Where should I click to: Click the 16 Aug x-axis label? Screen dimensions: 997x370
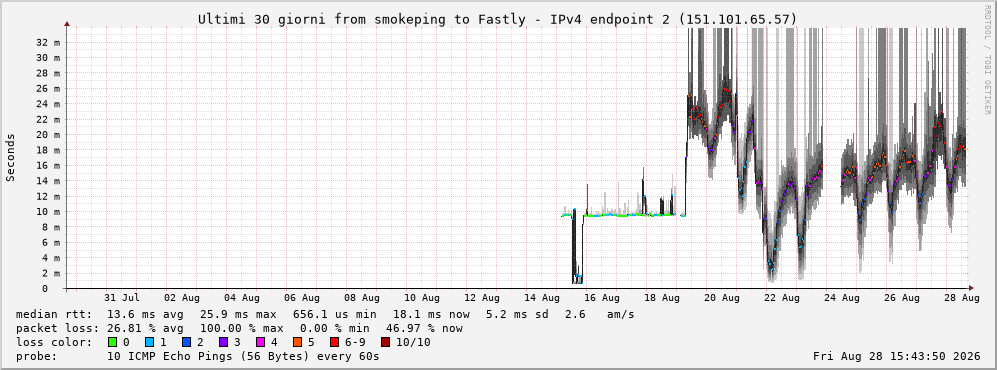(x=602, y=297)
